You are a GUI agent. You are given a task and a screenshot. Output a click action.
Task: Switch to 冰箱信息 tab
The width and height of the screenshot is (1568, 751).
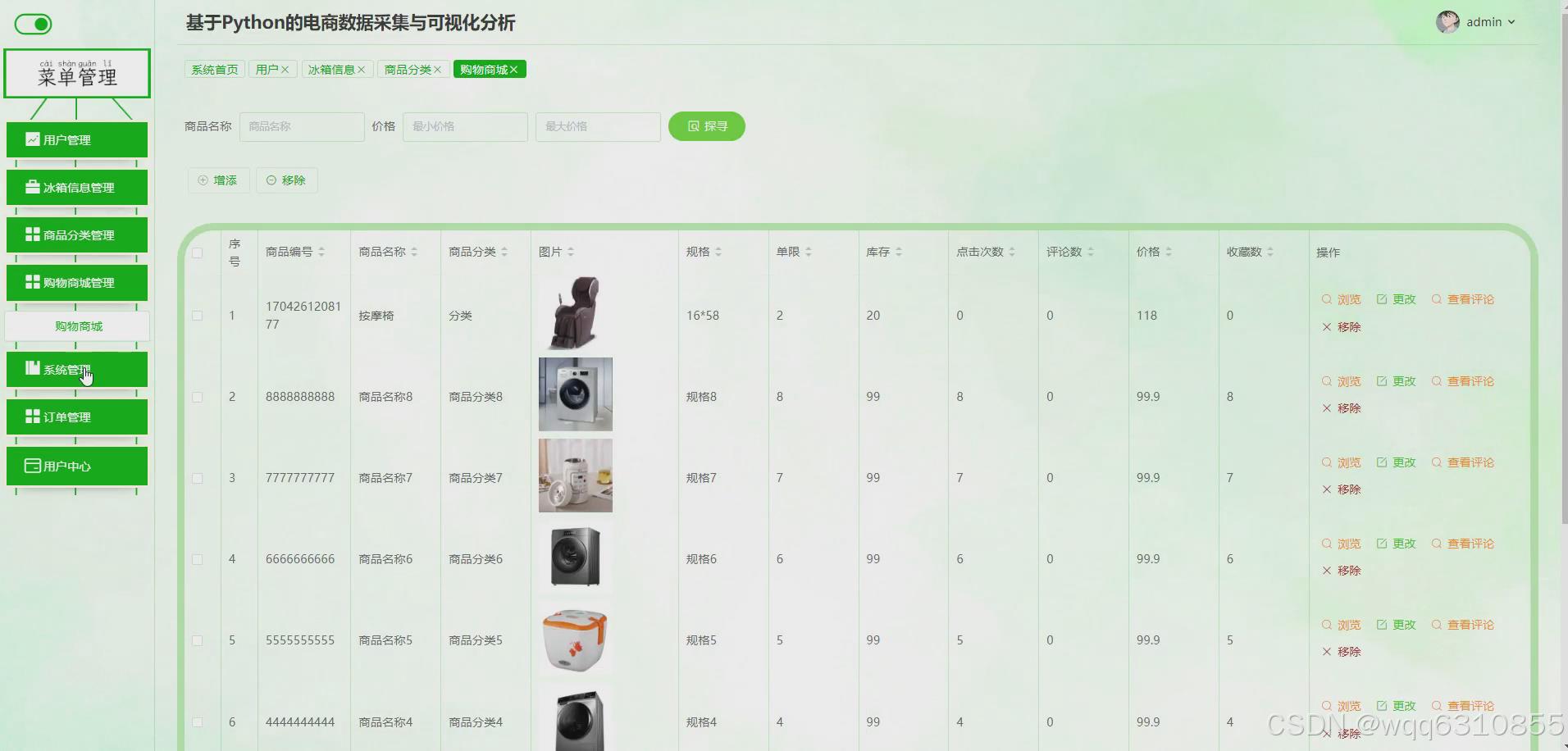pyautogui.click(x=331, y=70)
